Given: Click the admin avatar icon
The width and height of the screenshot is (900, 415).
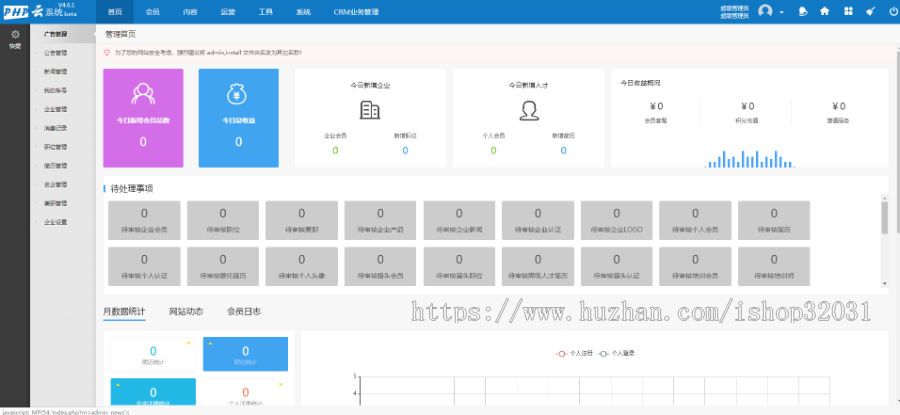Looking at the screenshot, I should [765, 11].
